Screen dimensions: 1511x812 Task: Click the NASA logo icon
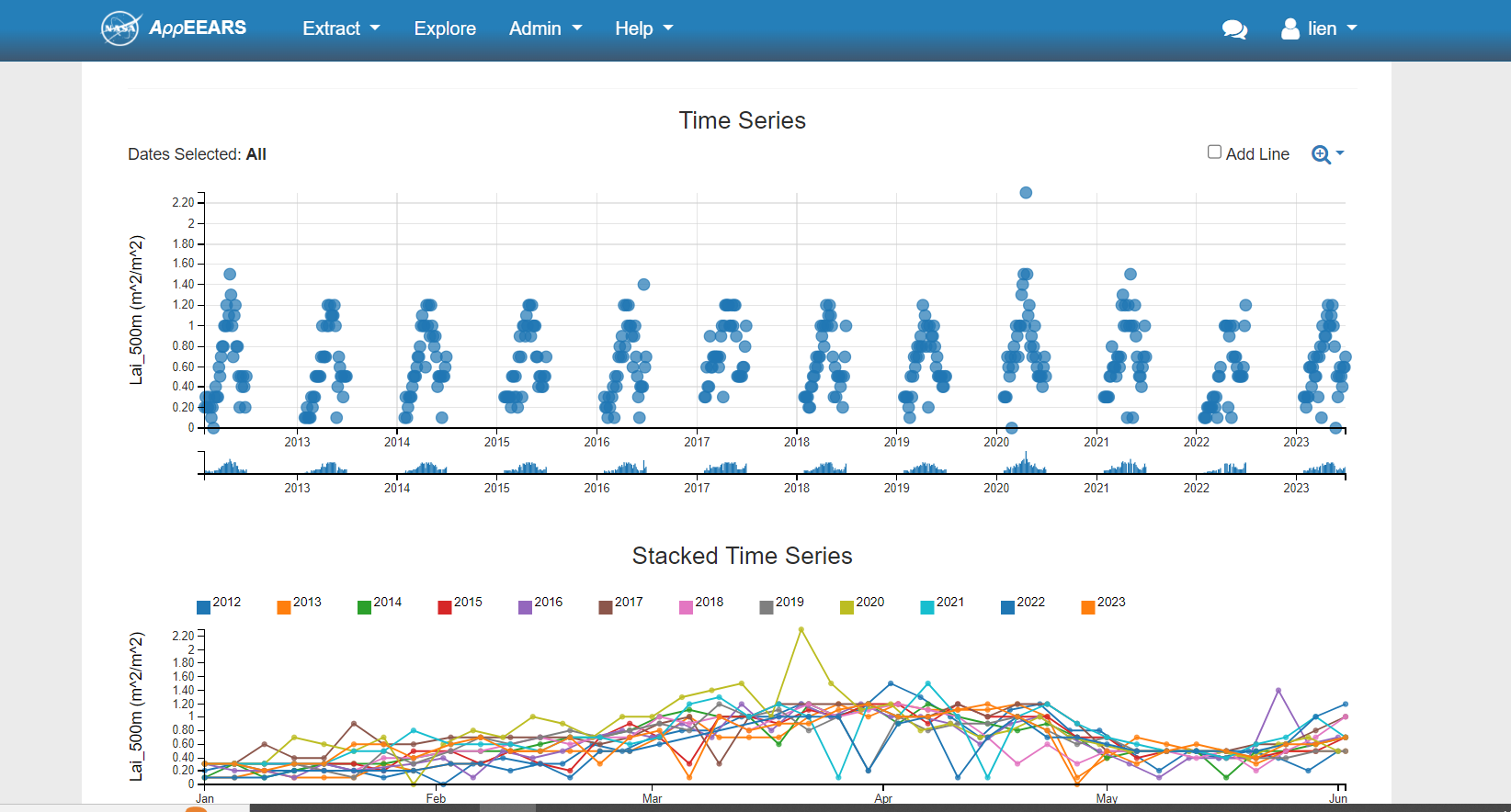120,28
